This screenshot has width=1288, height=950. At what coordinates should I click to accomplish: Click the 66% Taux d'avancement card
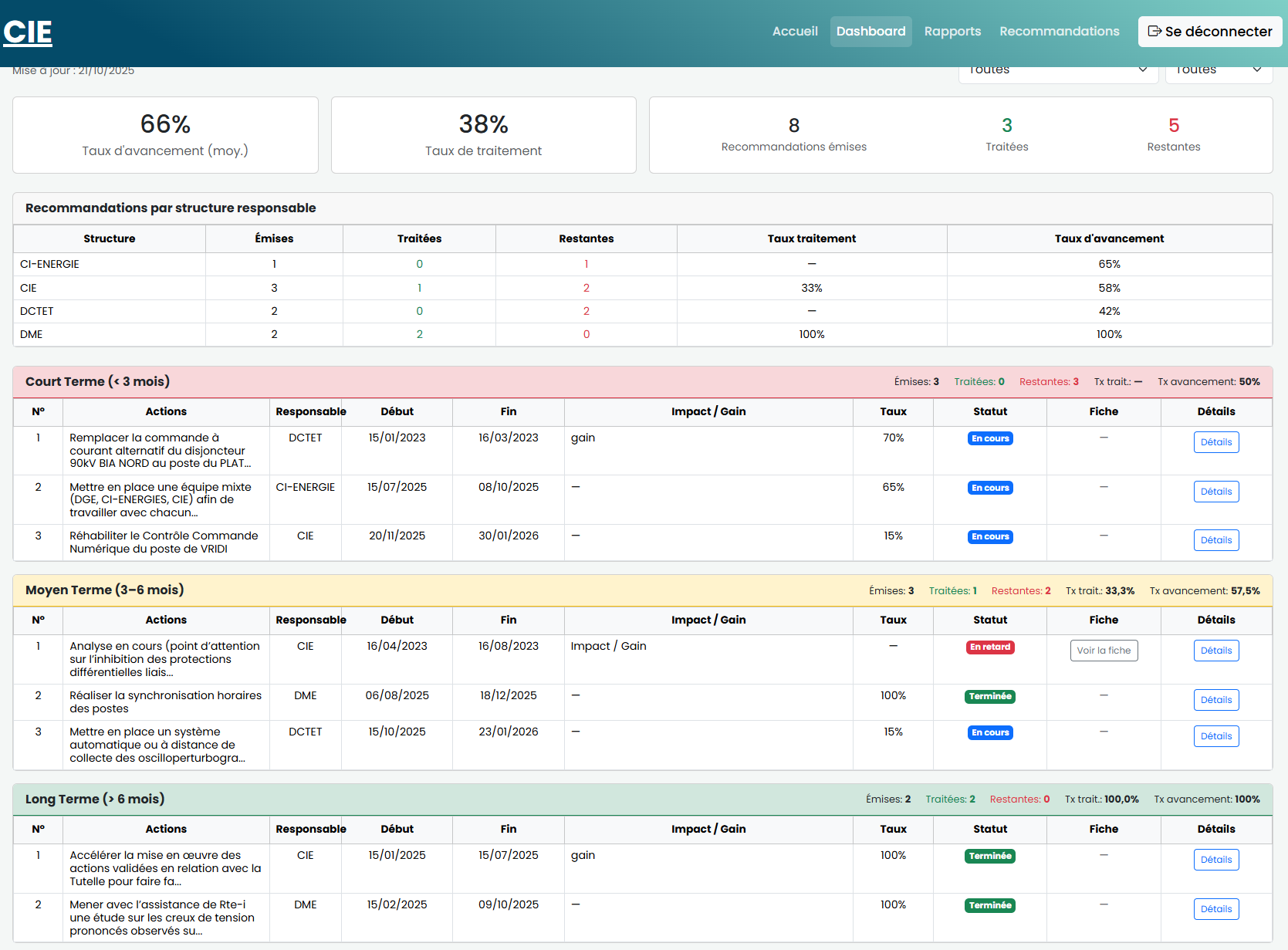pos(165,135)
